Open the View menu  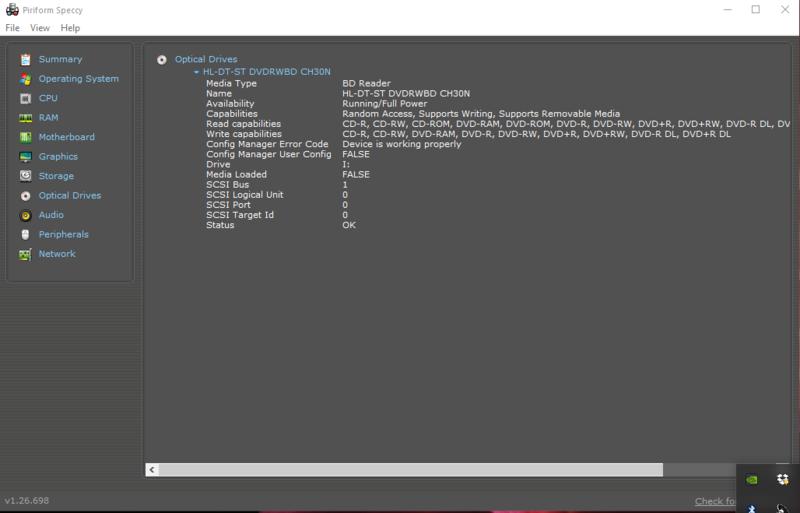[x=40, y=28]
